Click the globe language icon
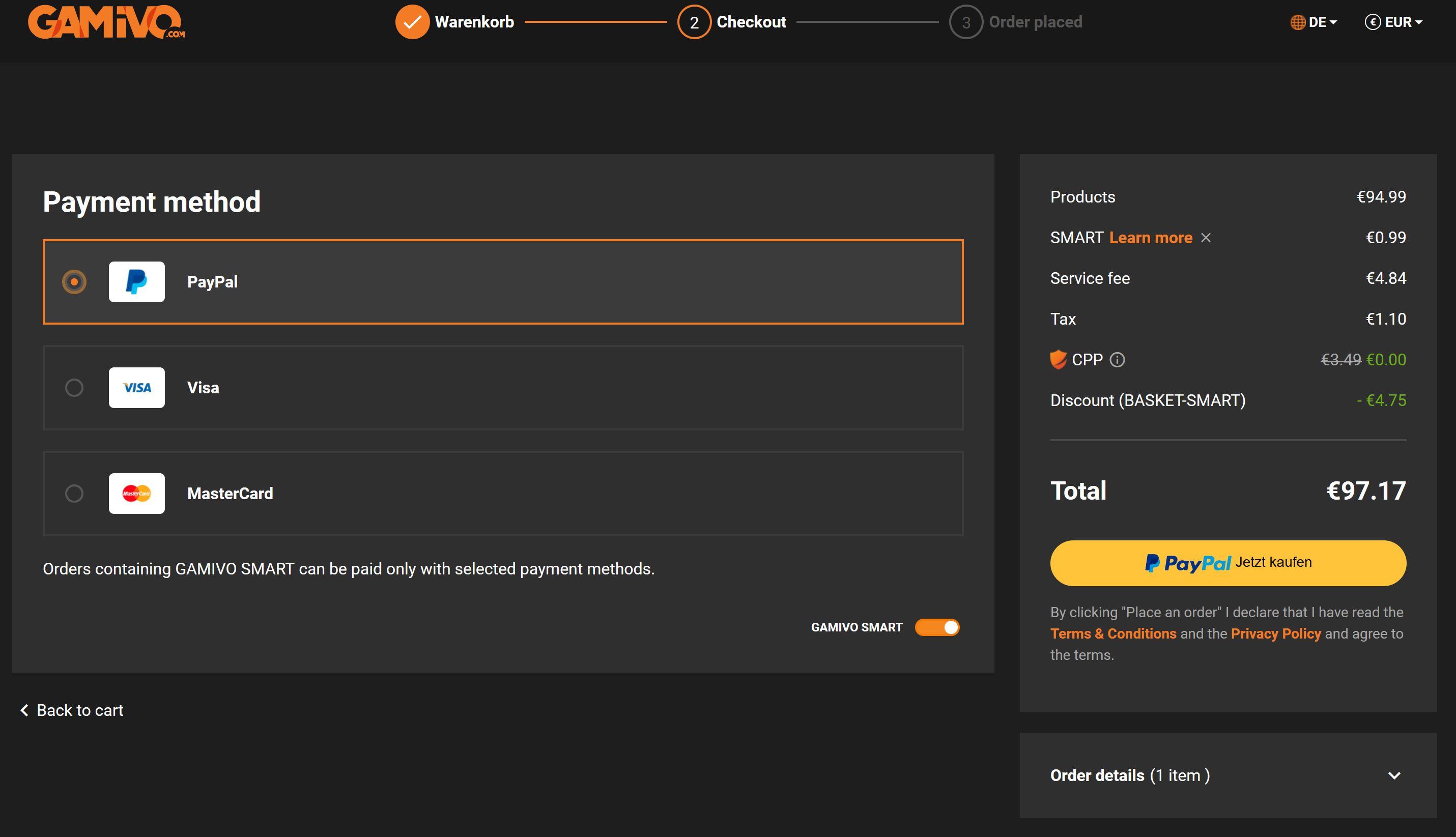Screen dimensions: 1456x837 1297,22
